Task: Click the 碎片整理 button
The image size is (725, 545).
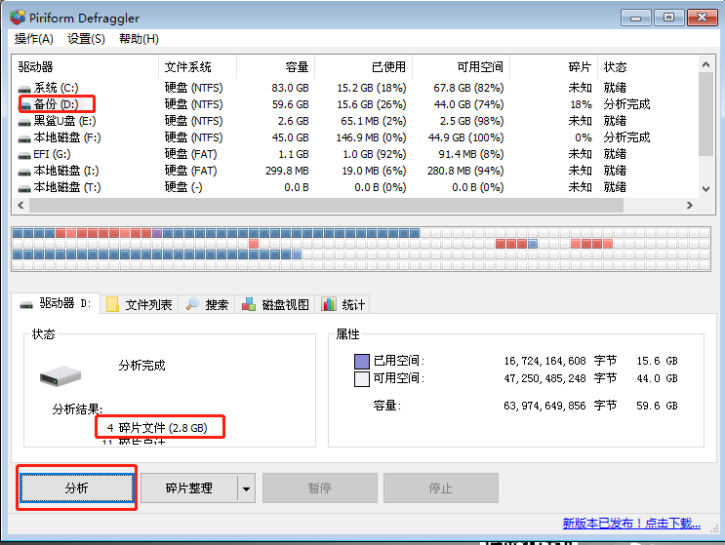Action: click(x=188, y=488)
